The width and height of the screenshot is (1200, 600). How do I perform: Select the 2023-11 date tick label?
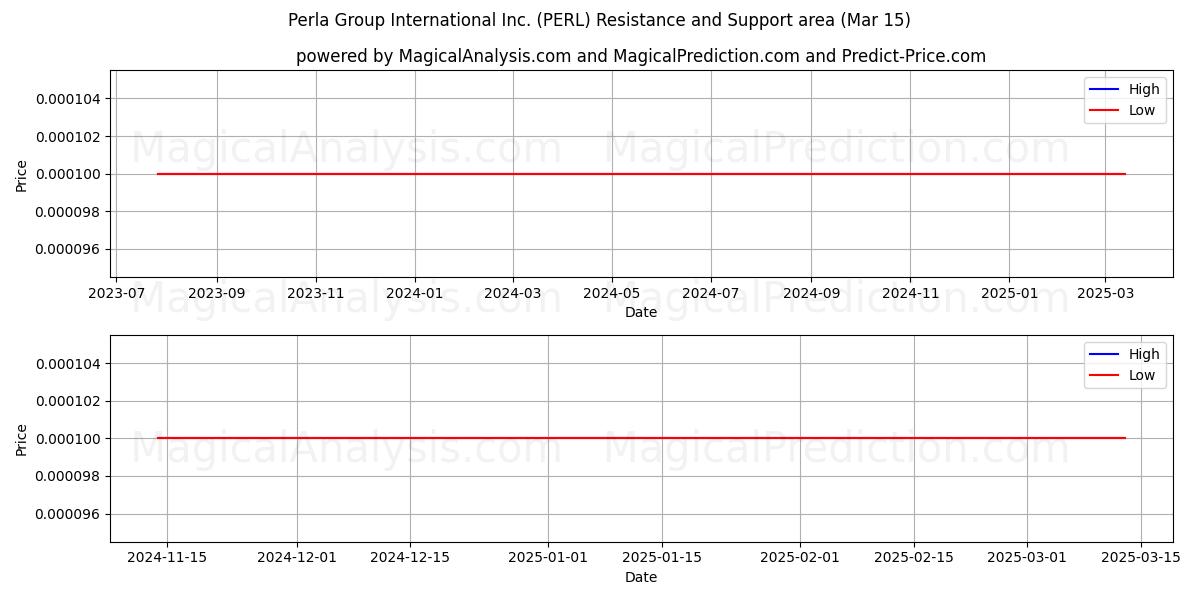click(316, 293)
